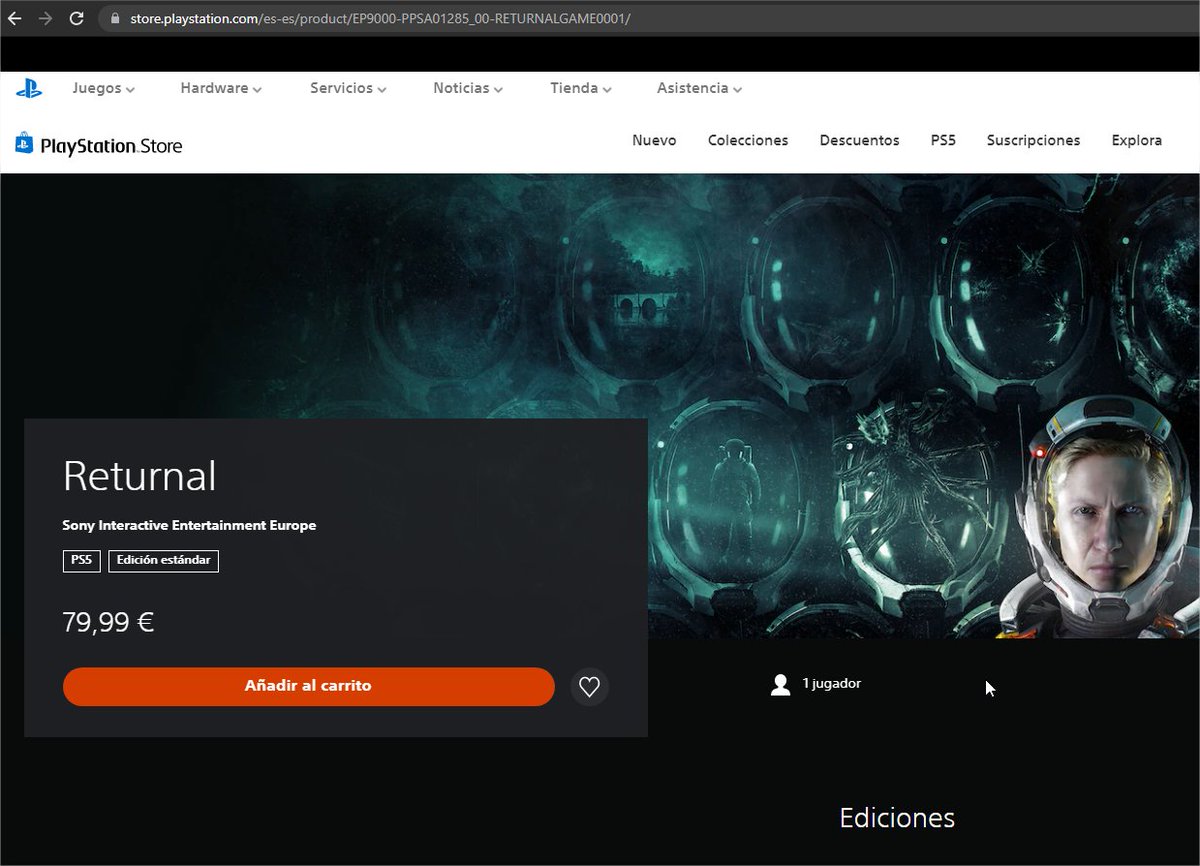The height and width of the screenshot is (866, 1200).
Task: Expand the Tienda dropdown menu
Action: 580,88
